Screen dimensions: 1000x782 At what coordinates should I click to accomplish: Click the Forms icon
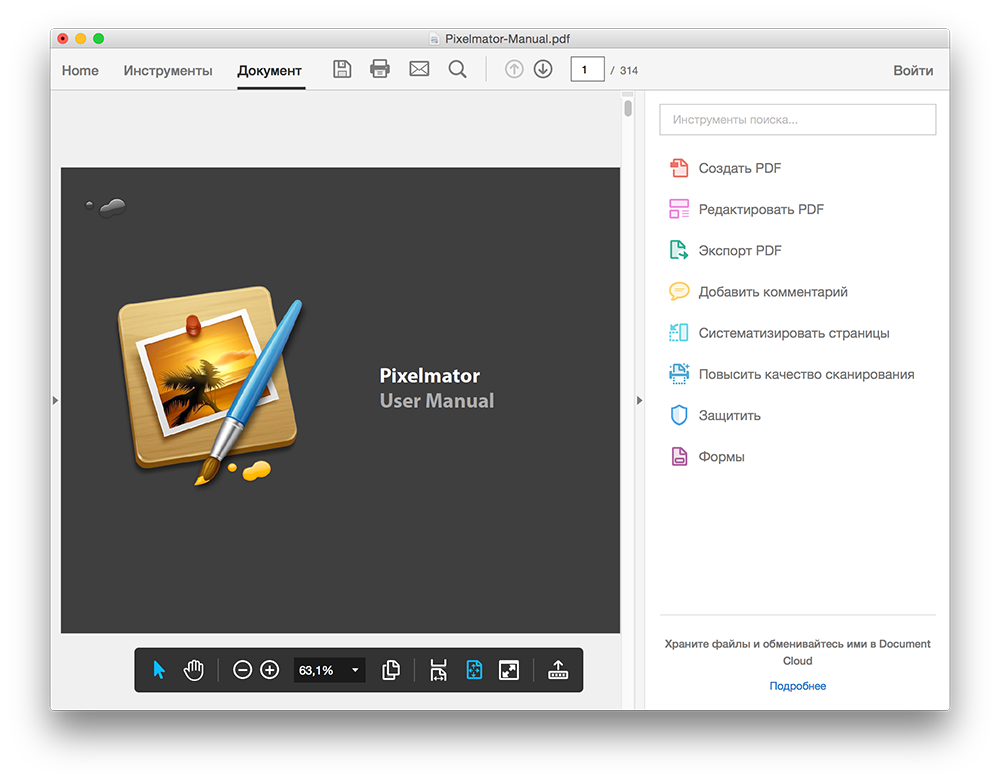pos(679,456)
